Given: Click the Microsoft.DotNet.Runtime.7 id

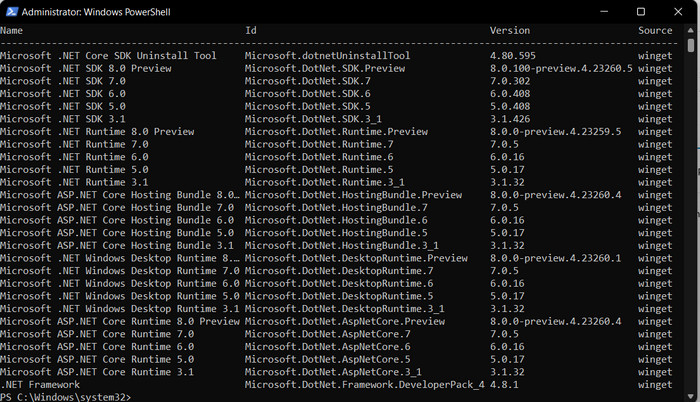Looking at the screenshot, I should pyautogui.click(x=319, y=144).
